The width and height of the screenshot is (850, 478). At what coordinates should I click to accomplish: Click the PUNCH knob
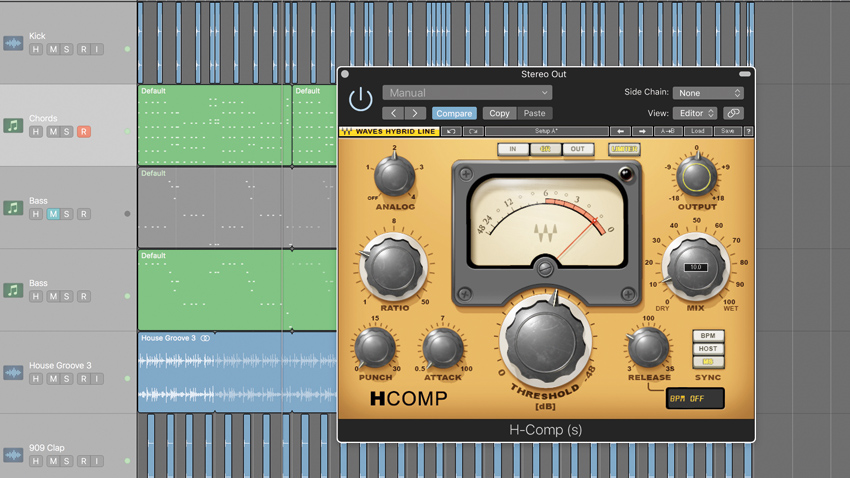(x=375, y=348)
